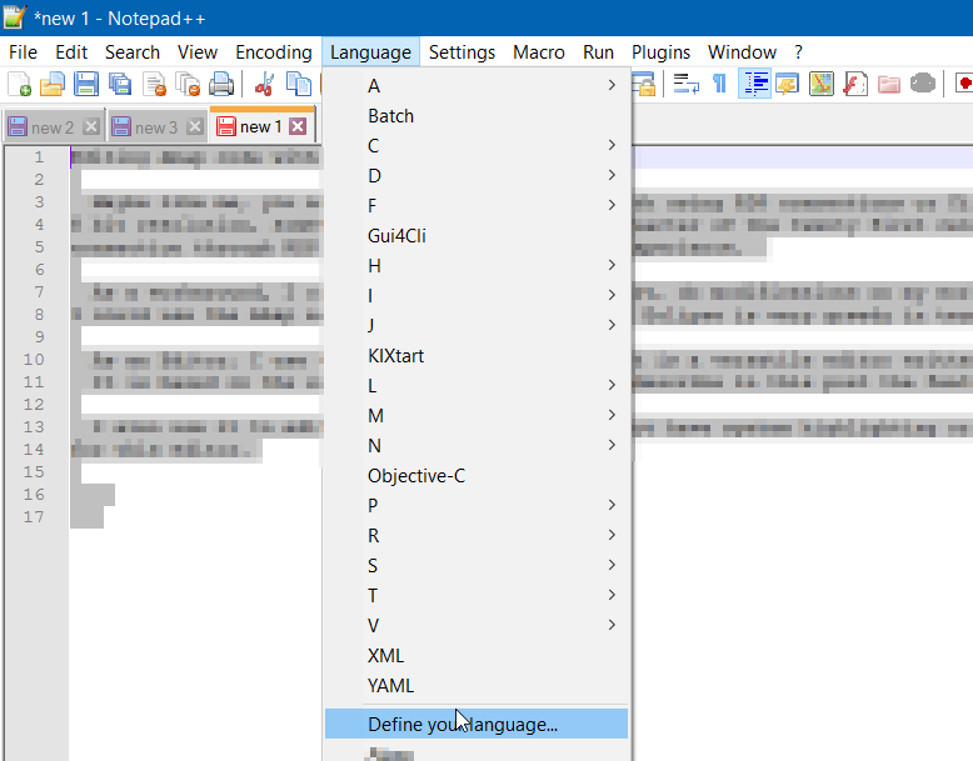Click the Open file folder icon

coord(52,84)
